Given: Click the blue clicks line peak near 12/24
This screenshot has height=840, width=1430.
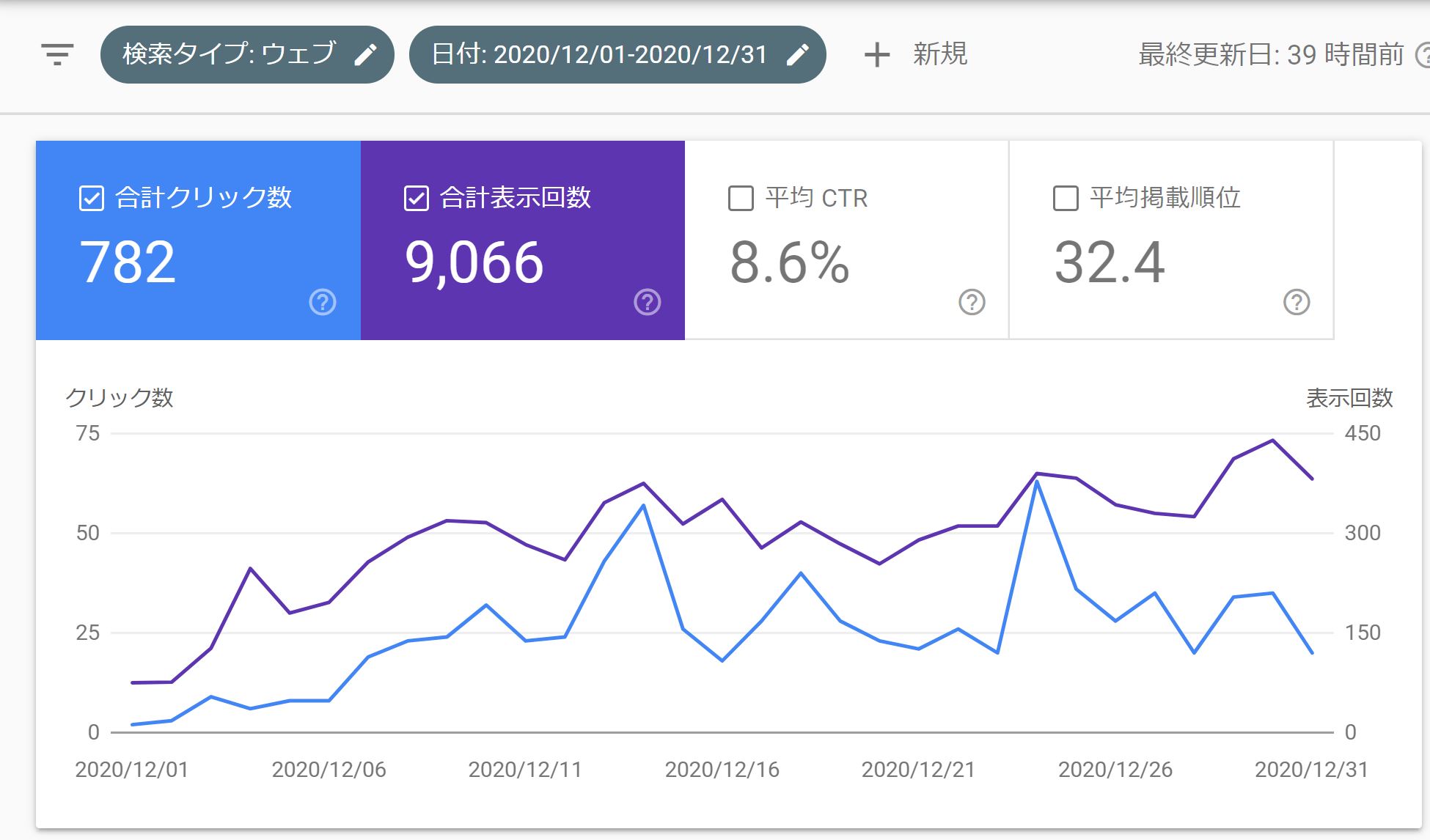Looking at the screenshot, I should pyautogui.click(x=1037, y=482).
